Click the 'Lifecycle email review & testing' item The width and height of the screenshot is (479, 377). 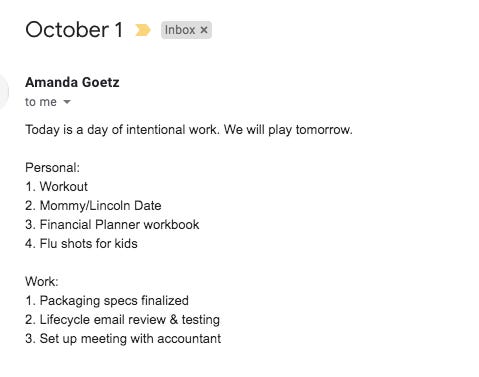point(122,320)
